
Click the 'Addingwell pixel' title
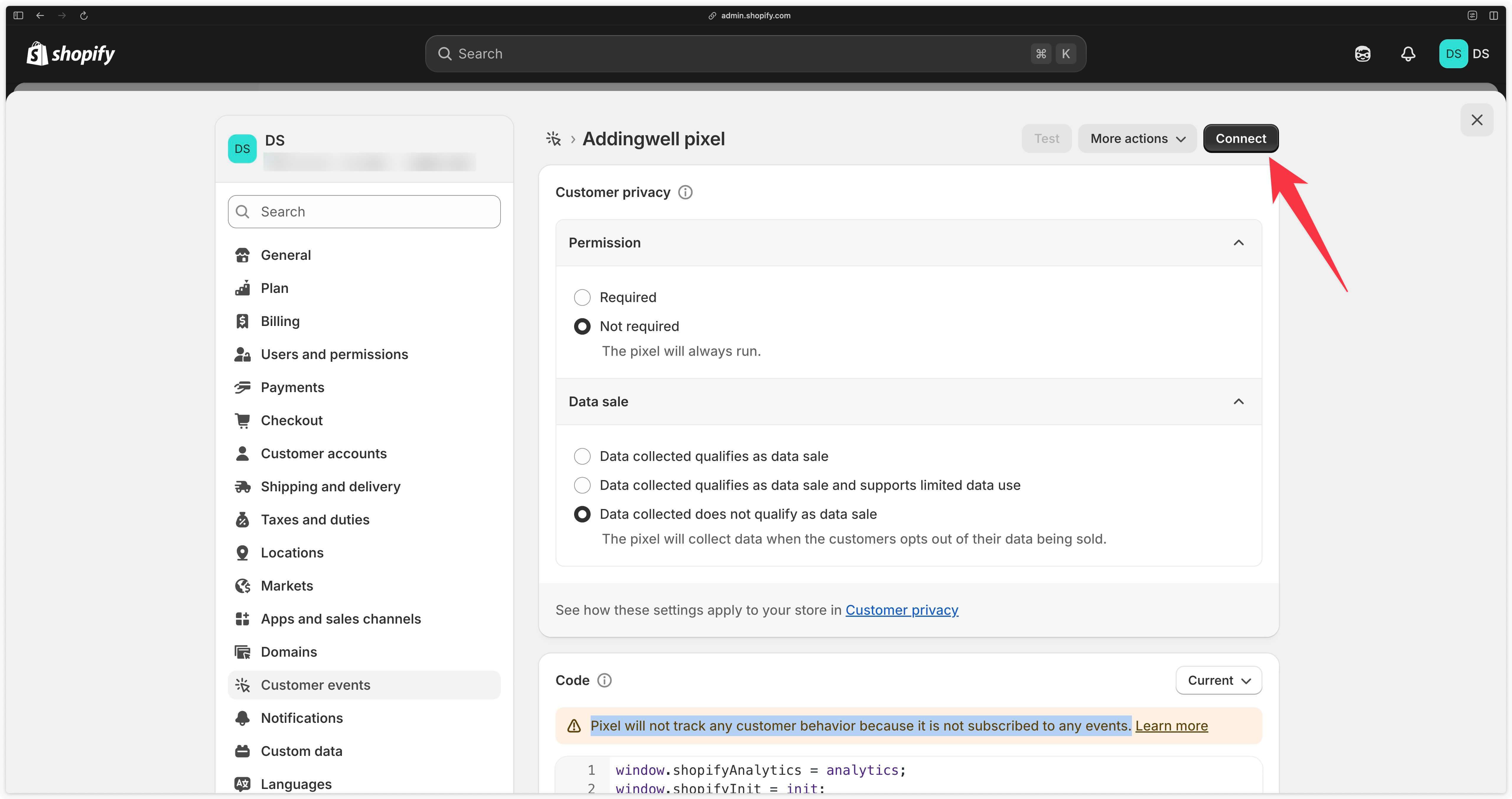[x=653, y=138]
